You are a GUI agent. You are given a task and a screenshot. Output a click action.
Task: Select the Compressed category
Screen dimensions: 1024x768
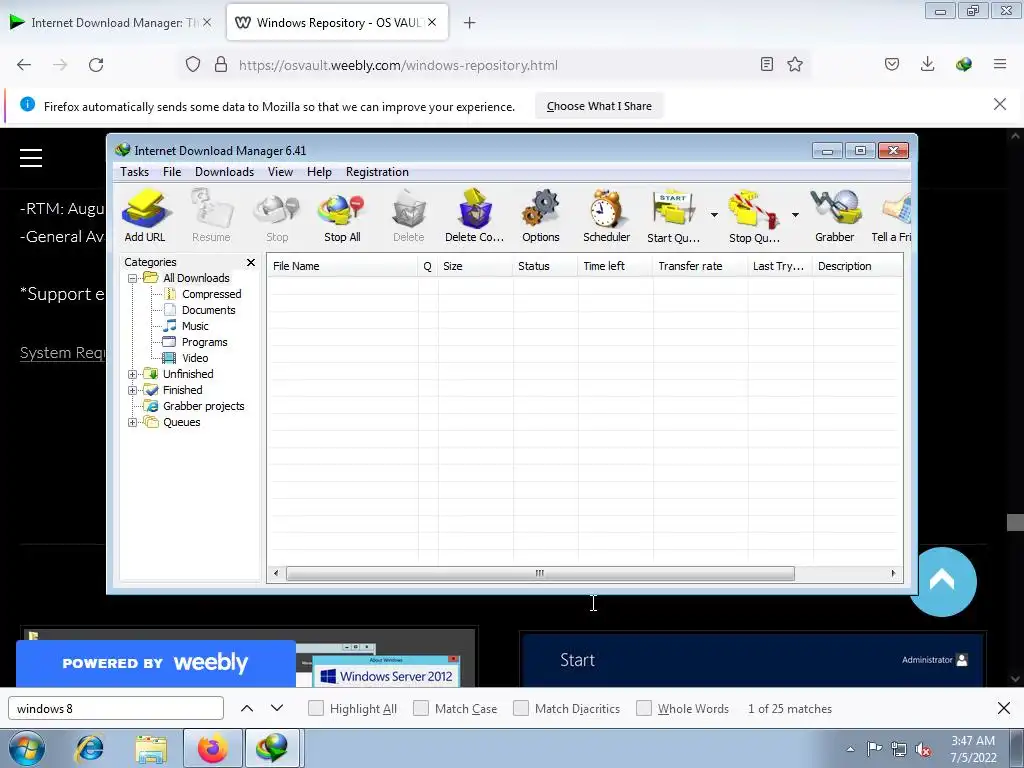click(212, 294)
